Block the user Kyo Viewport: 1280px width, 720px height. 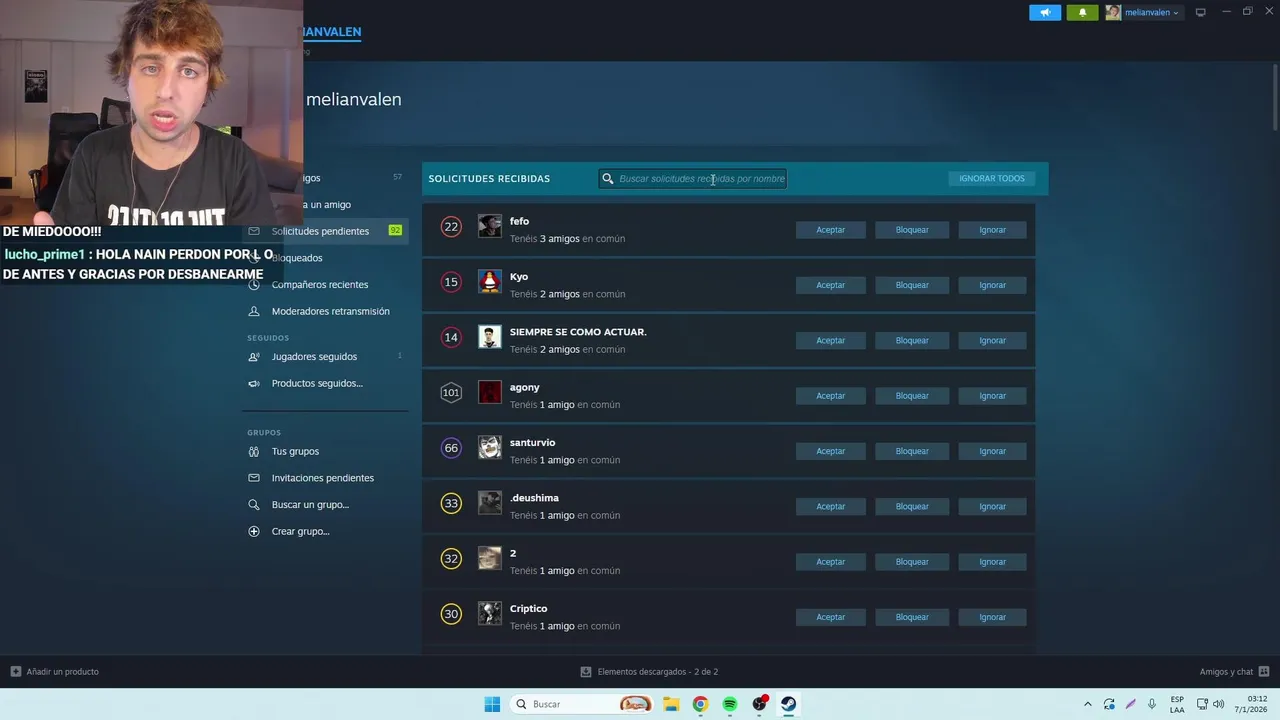pyautogui.click(x=912, y=285)
